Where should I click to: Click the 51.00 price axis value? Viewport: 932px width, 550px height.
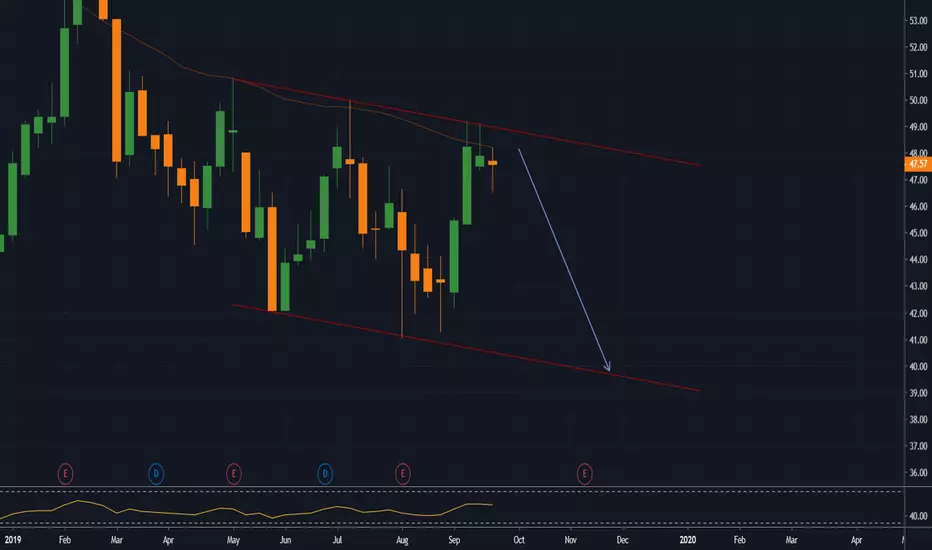(918, 74)
